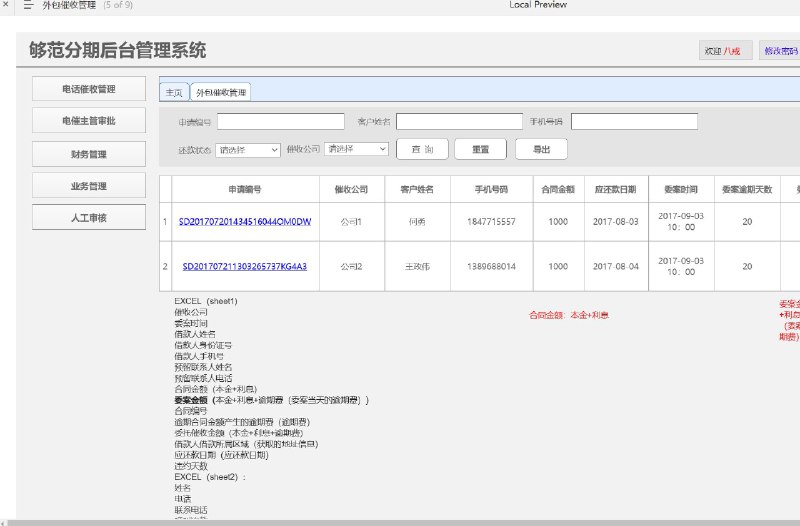This screenshot has width=800, height=526.
Task: Click the 合同金额 column header
Action: [x=558, y=189]
